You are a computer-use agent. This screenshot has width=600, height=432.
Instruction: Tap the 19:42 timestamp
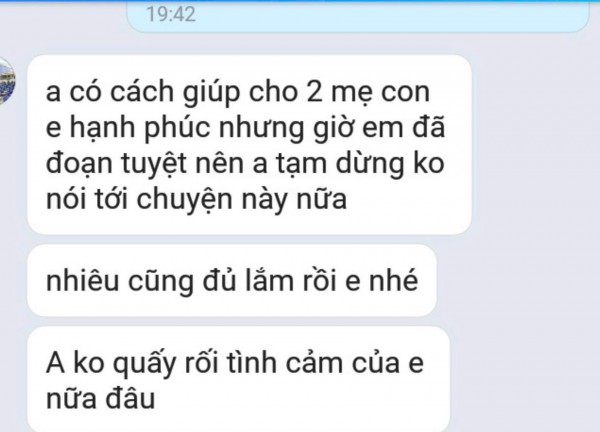coord(171,14)
